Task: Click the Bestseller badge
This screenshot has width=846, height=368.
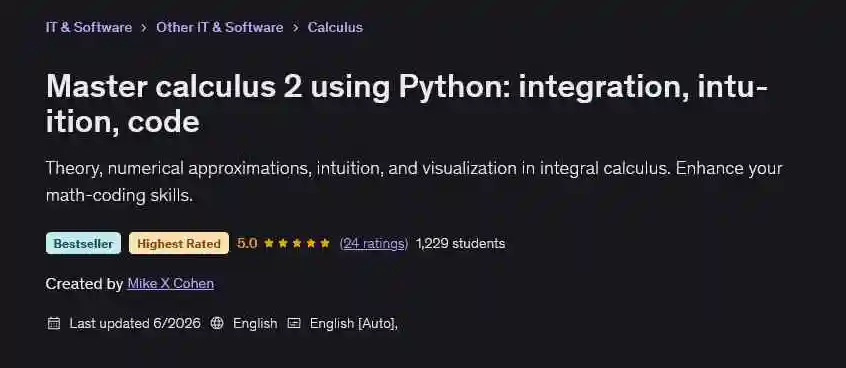Action: 83,243
